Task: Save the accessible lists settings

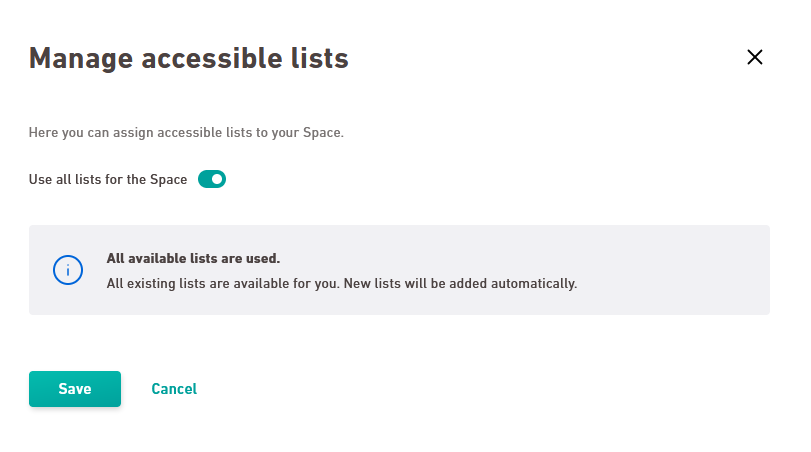Action: pyautogui.click(x=75, y=389)
